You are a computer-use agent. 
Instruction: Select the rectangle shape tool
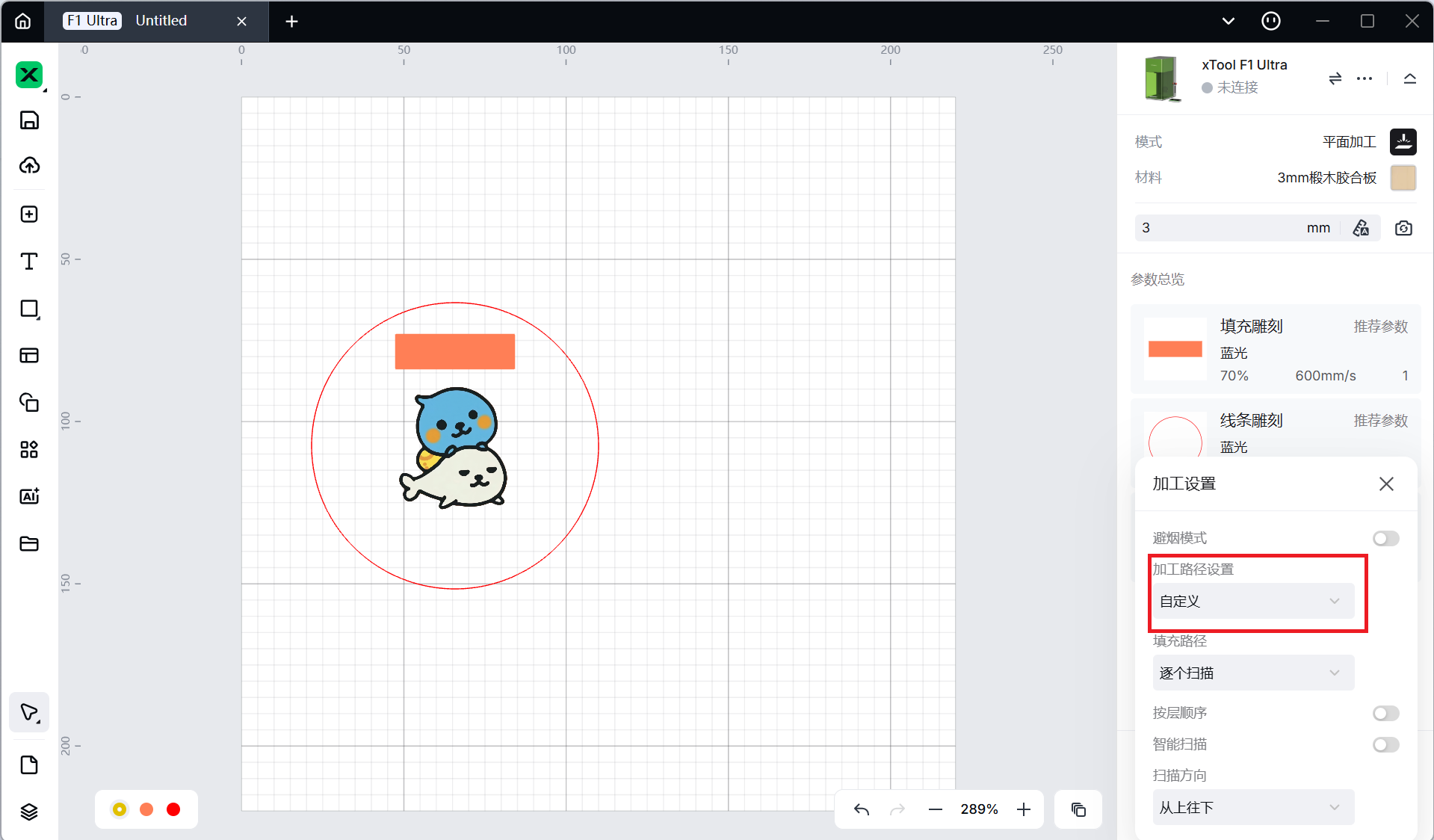pyautogui.click(x=29, y=309)
